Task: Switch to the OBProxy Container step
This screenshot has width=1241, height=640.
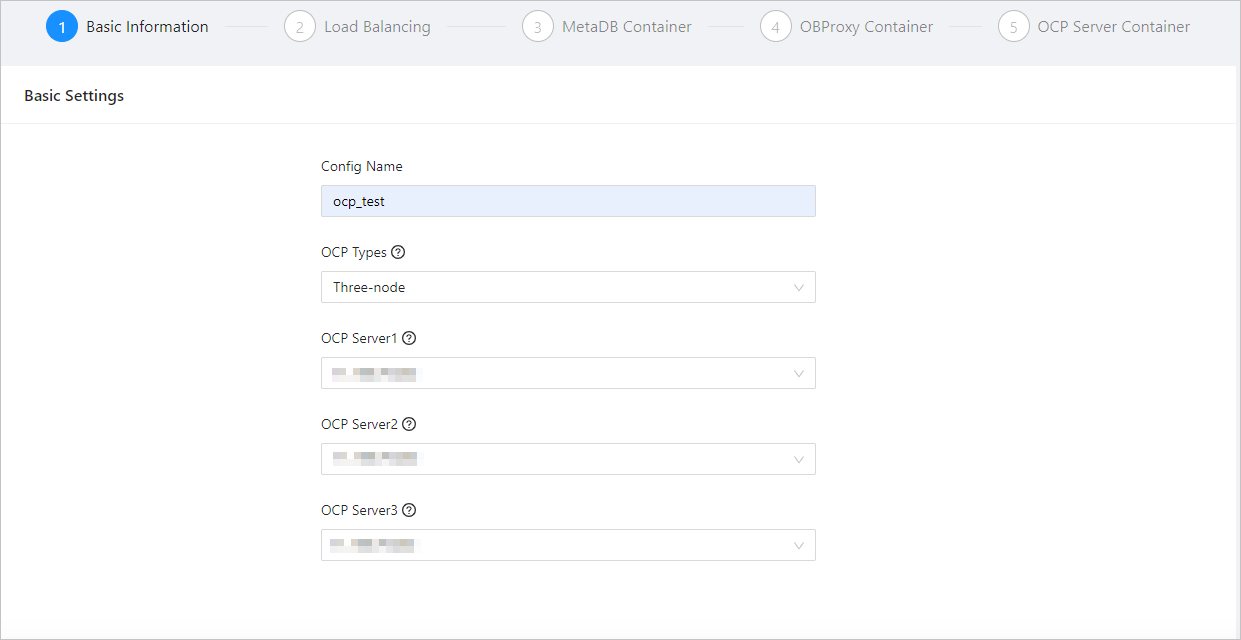Action: point(866,27)
